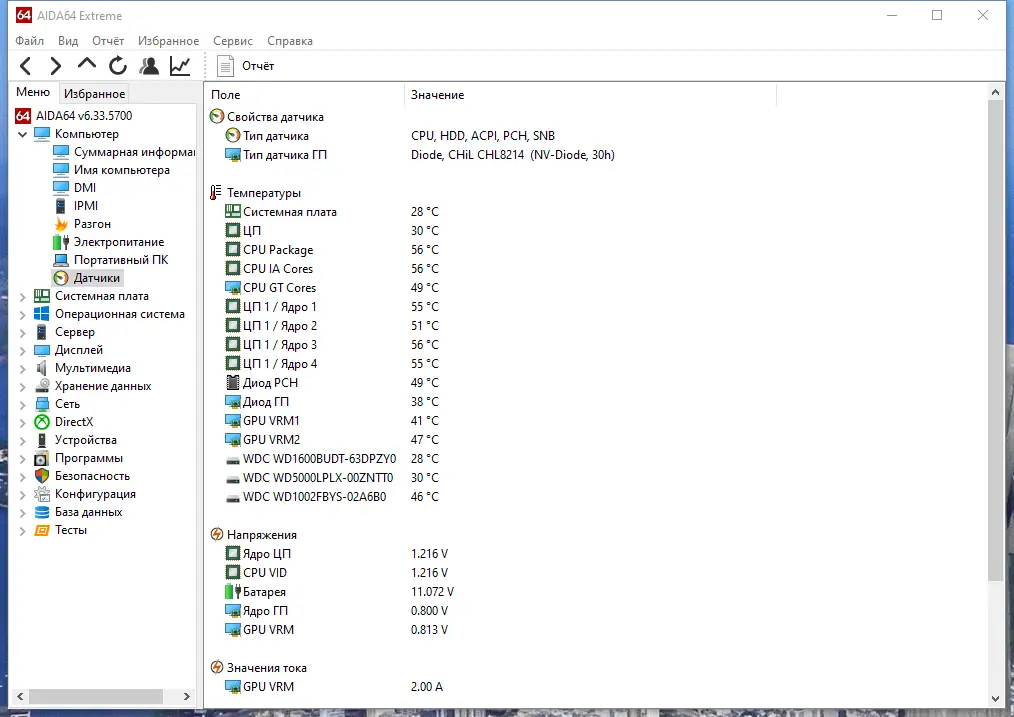Click the Программы icon in the tree

42,458
